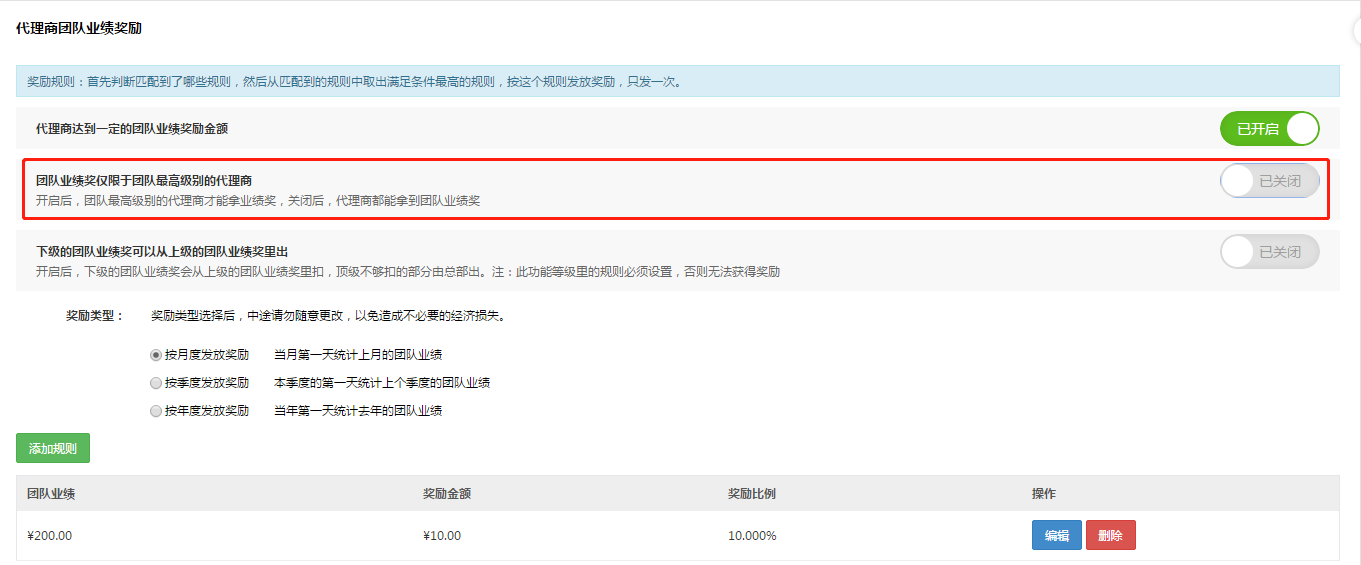1361x565 pixels.
Task: Click the 当年第一天统计去年的团队业绩 description
Action: pos(358,411)
